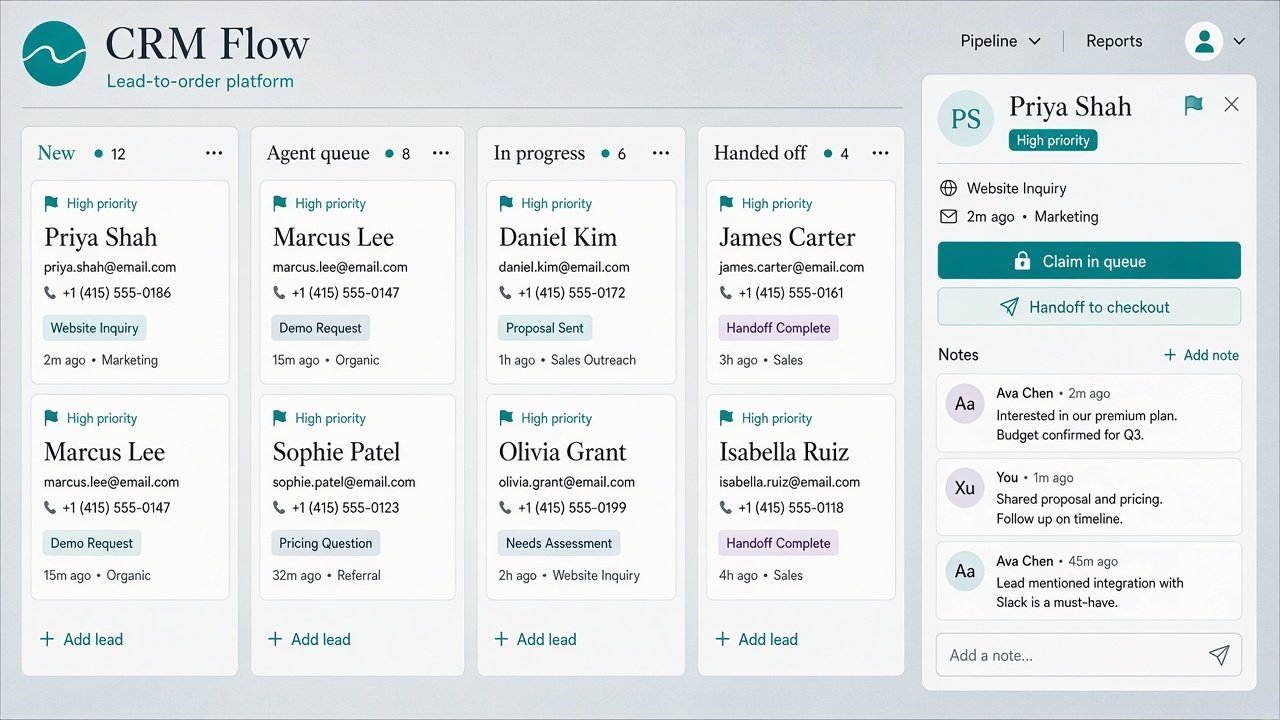Expand the account menu chevron
The height and width of the screenshot is (720, 1280).
(1240, 41)
